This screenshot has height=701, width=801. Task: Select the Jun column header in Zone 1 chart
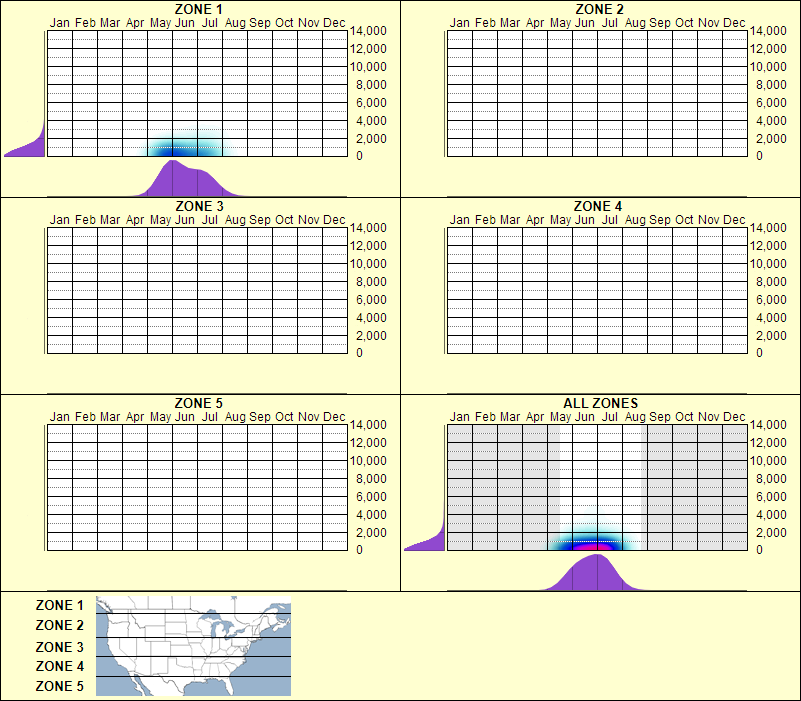(x=186, y=22)
